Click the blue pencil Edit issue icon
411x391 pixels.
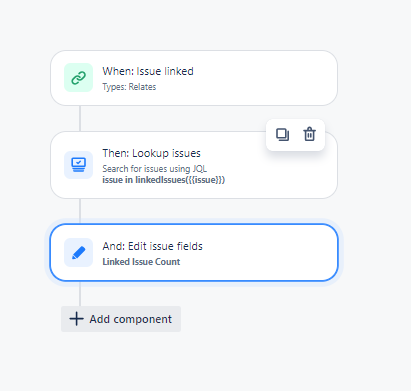[x=78, y=252]
